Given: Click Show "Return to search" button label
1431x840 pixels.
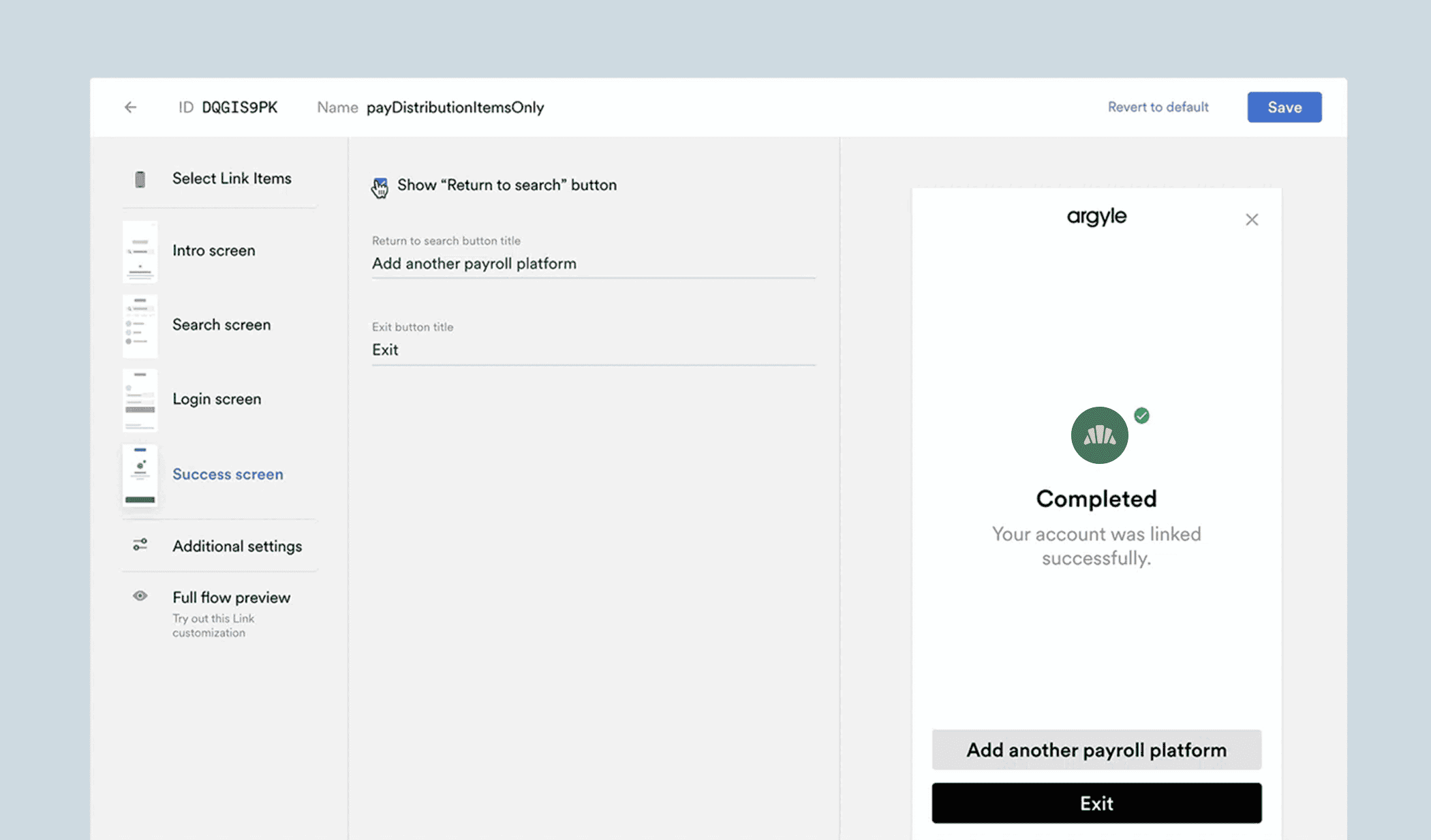Looking at the screenshot, I should 507,185.
